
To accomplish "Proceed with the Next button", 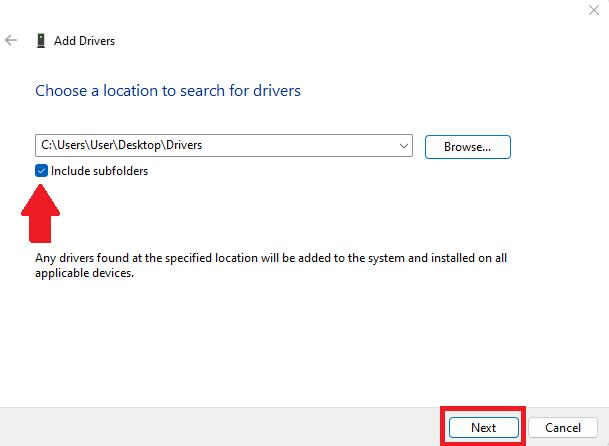I will (x=484, y=427).
